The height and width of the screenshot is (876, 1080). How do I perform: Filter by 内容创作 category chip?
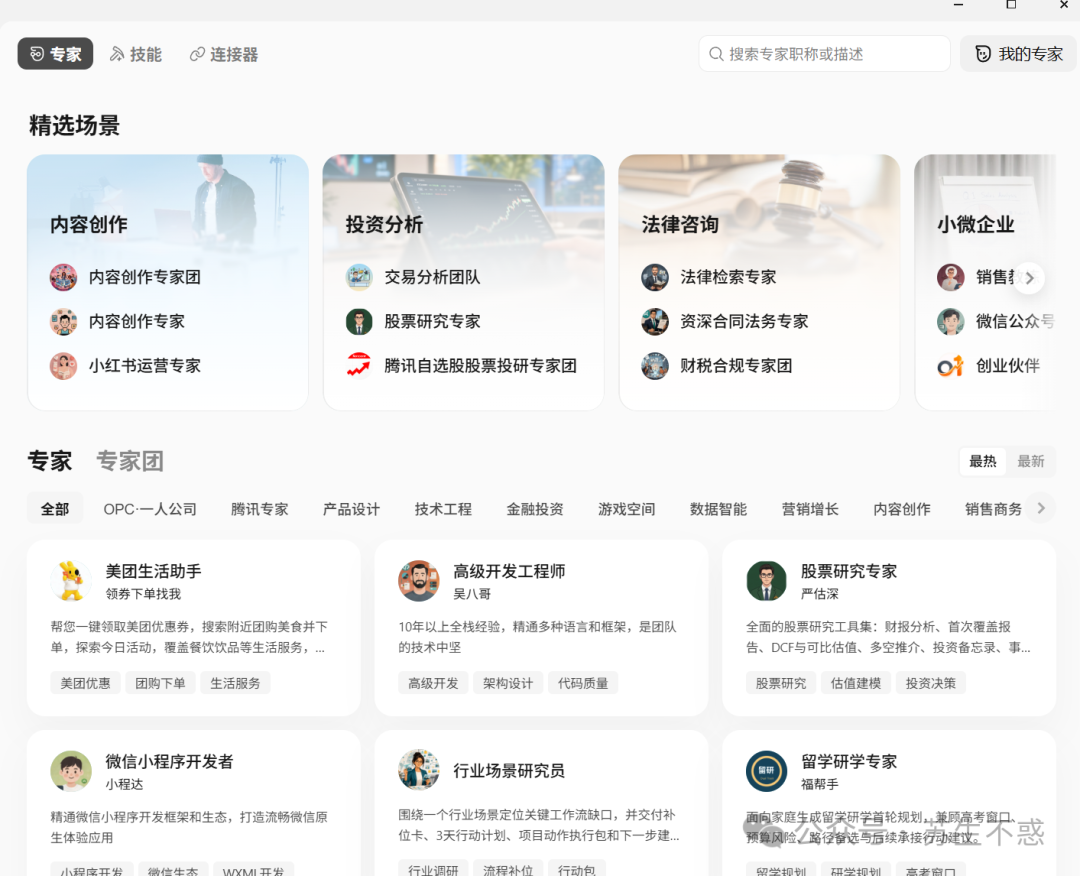(902, 509)
